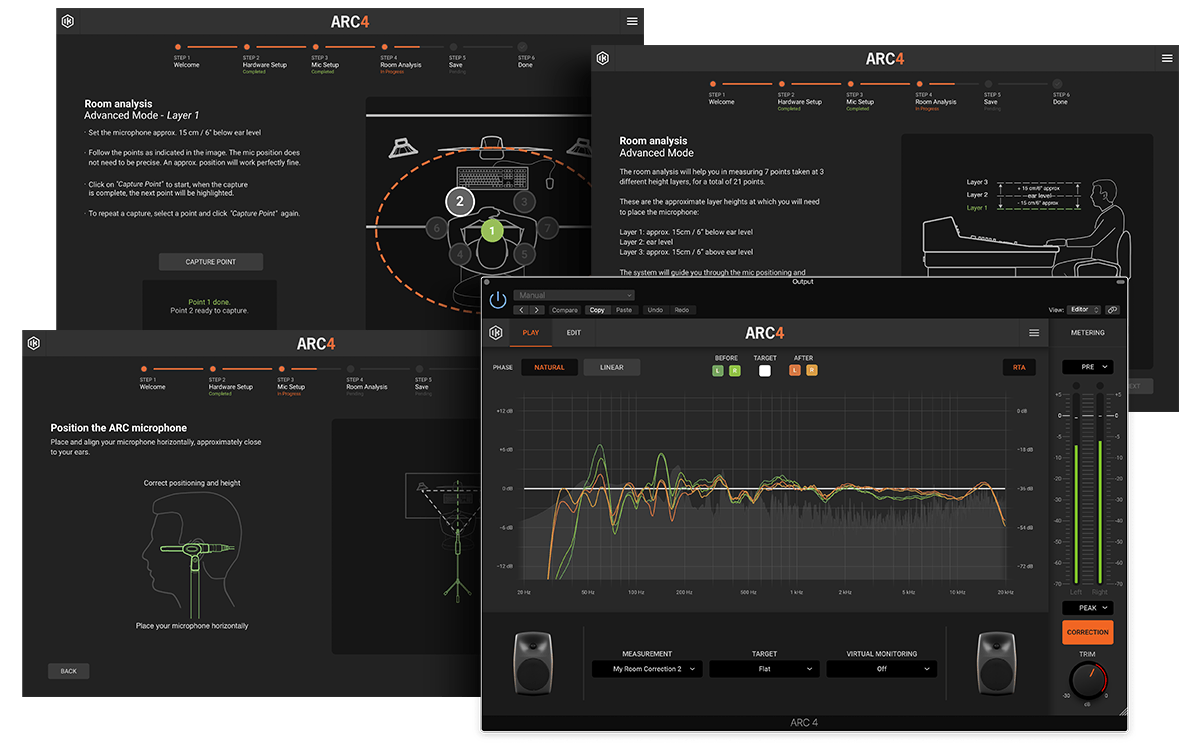Screen dimensions: 1200x750
Task: Open the PRE metering dropdown
Action: [1088, 367]
